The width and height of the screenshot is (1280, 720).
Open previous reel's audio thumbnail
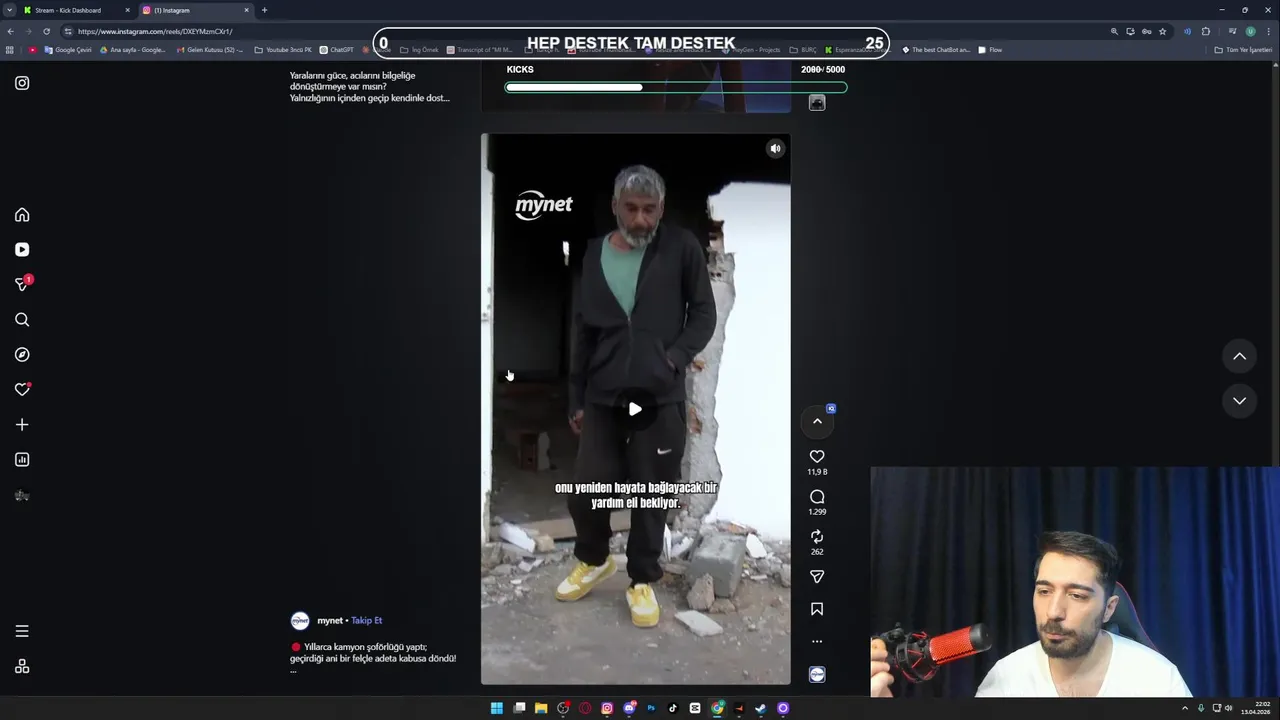click(817, 103)
